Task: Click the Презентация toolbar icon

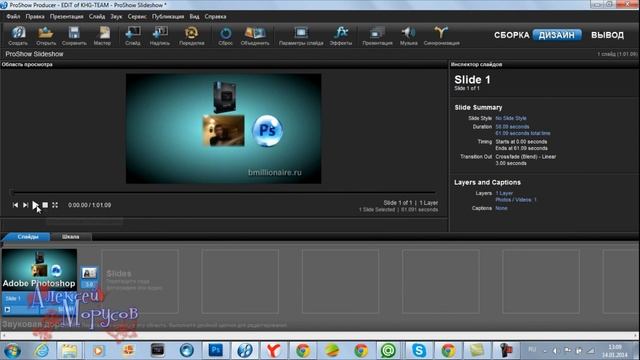Action: click(377, 36)
